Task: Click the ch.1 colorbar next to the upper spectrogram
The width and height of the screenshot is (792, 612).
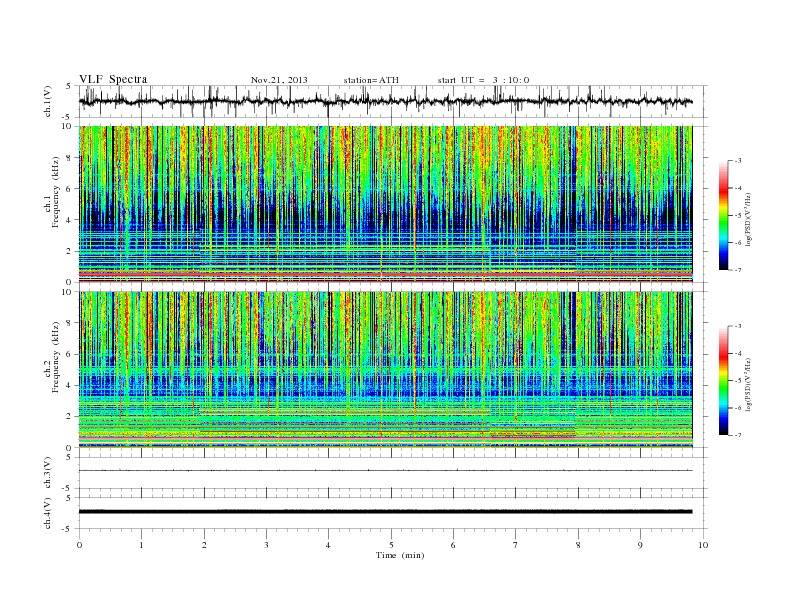Action: pyautogui.click(x=723, y=215)
